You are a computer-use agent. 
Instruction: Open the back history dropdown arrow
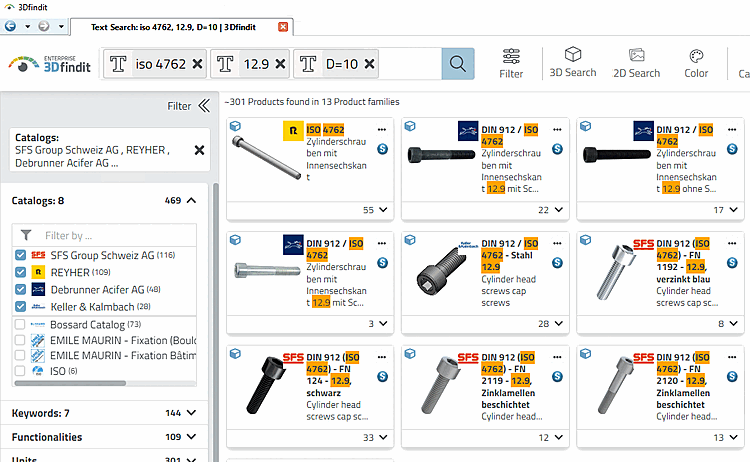[27, 26]
